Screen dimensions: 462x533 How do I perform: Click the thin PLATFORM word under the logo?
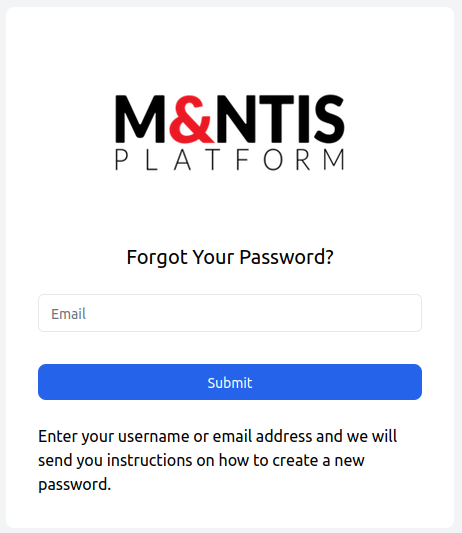pos(230,159)
